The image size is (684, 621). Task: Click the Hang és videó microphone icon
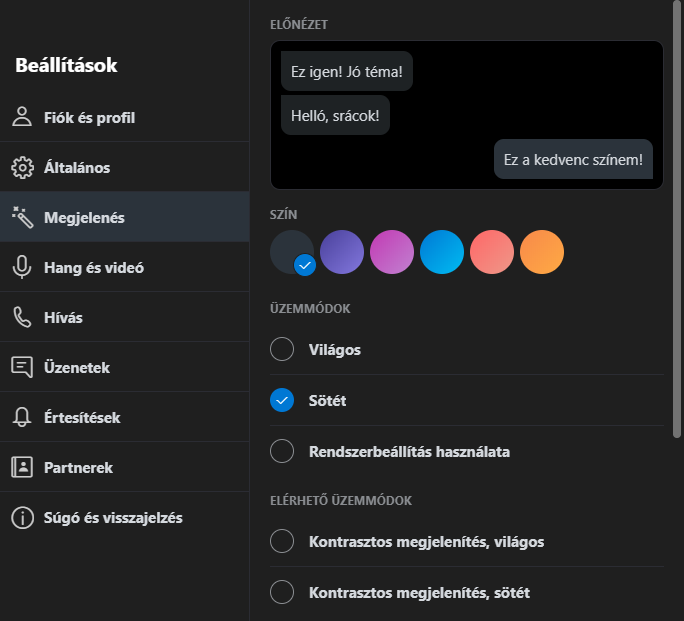pos(22,267)
